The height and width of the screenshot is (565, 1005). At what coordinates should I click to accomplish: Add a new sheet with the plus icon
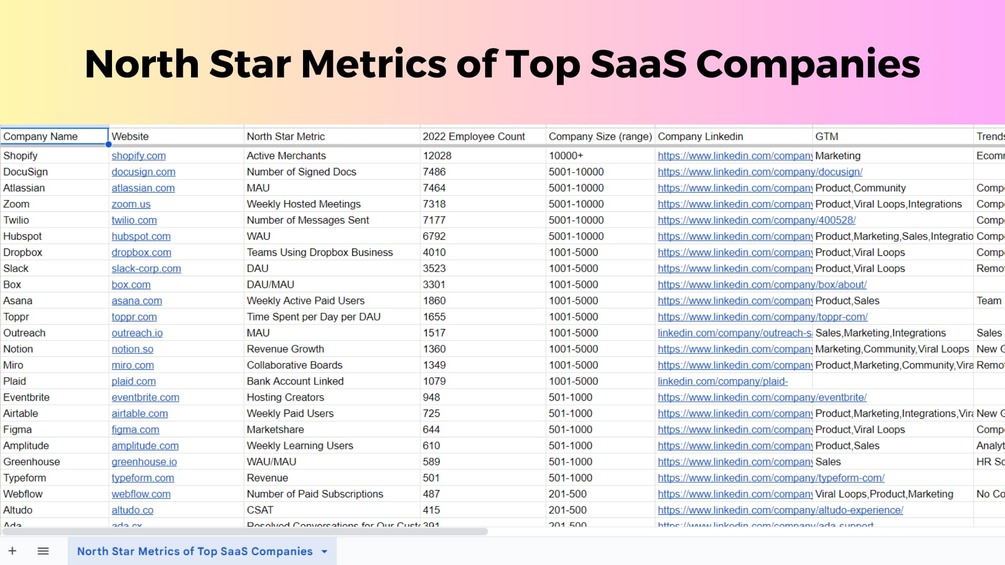(x=12, y=551)
